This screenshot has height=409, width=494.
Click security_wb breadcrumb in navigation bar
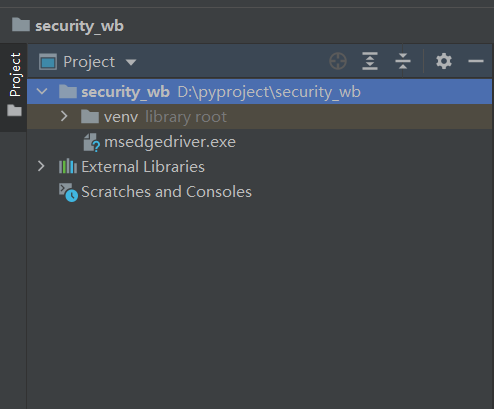79,26
